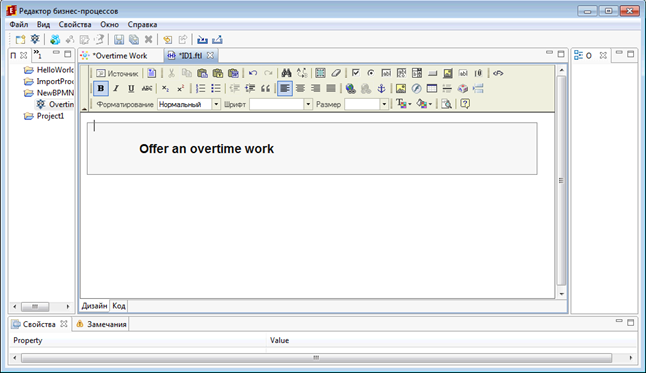
Task: Collapse the editor toolbar with the small triangle
Action: (x=84, y=109)
